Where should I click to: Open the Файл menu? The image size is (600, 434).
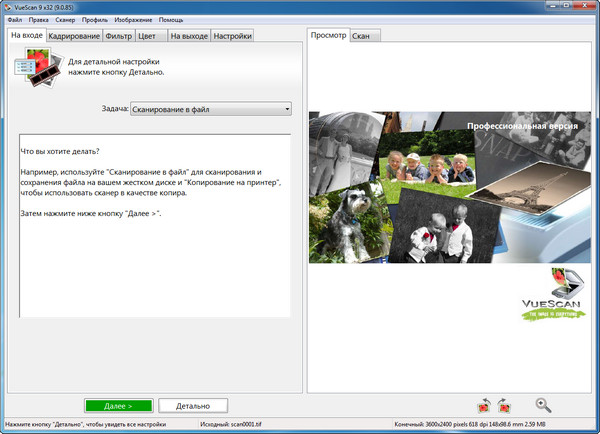[x=15, y=20]
